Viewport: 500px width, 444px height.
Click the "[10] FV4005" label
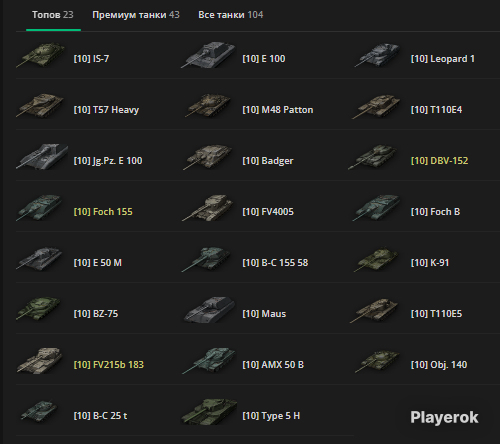pyautogui.click(x=268, y=212)
